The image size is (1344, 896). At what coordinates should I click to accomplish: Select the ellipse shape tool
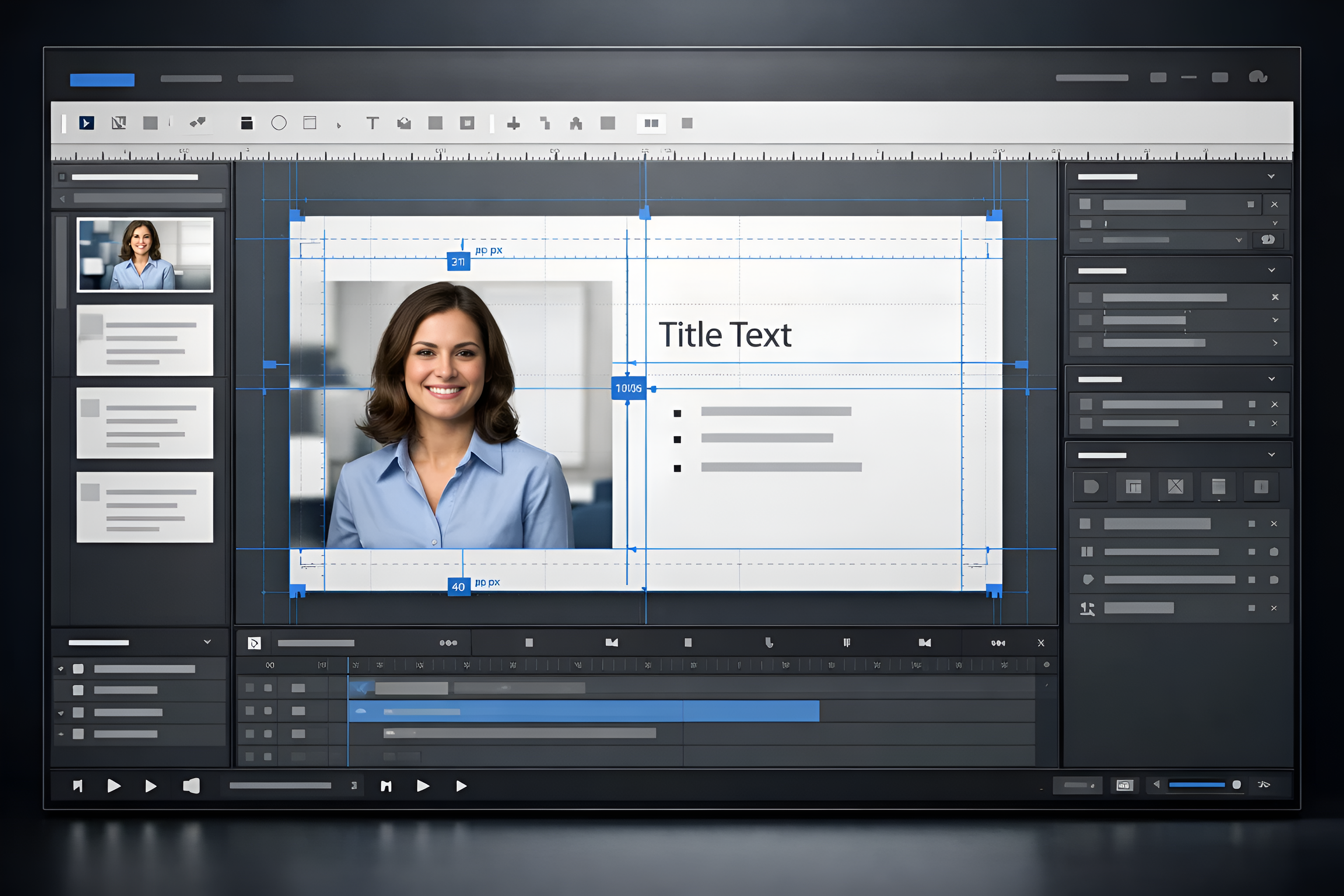pyautogui.click(x=279, y=123)
